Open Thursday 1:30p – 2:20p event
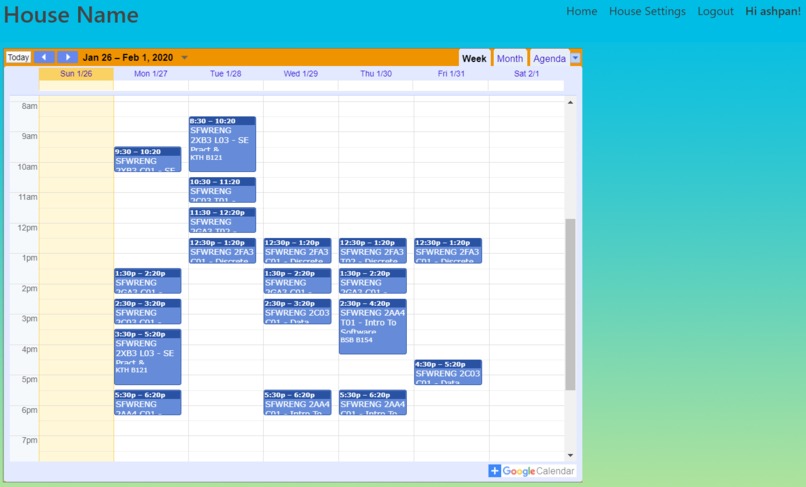 pyautogui.click(x=373, y=281)
